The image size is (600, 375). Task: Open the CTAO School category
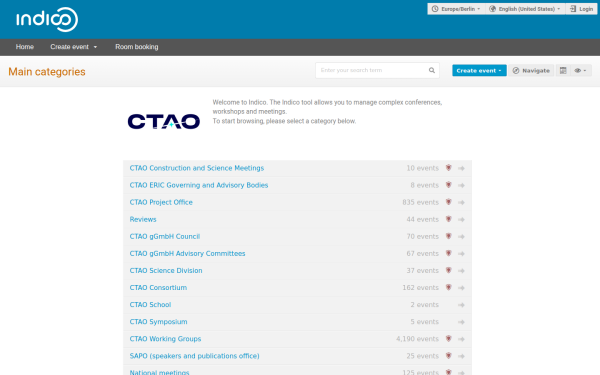coord(150,305)
